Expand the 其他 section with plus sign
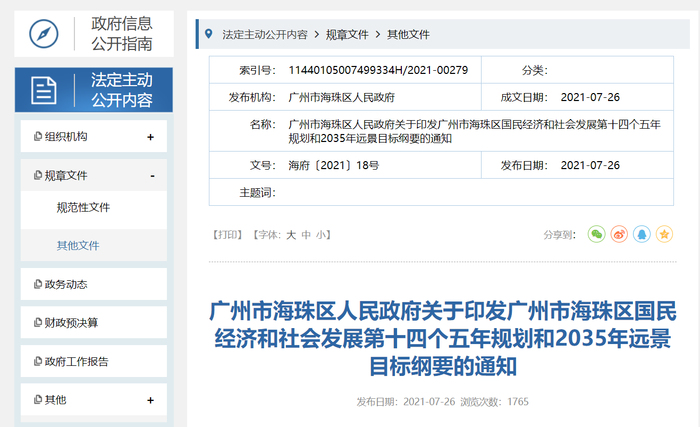 tap(150, 400)
